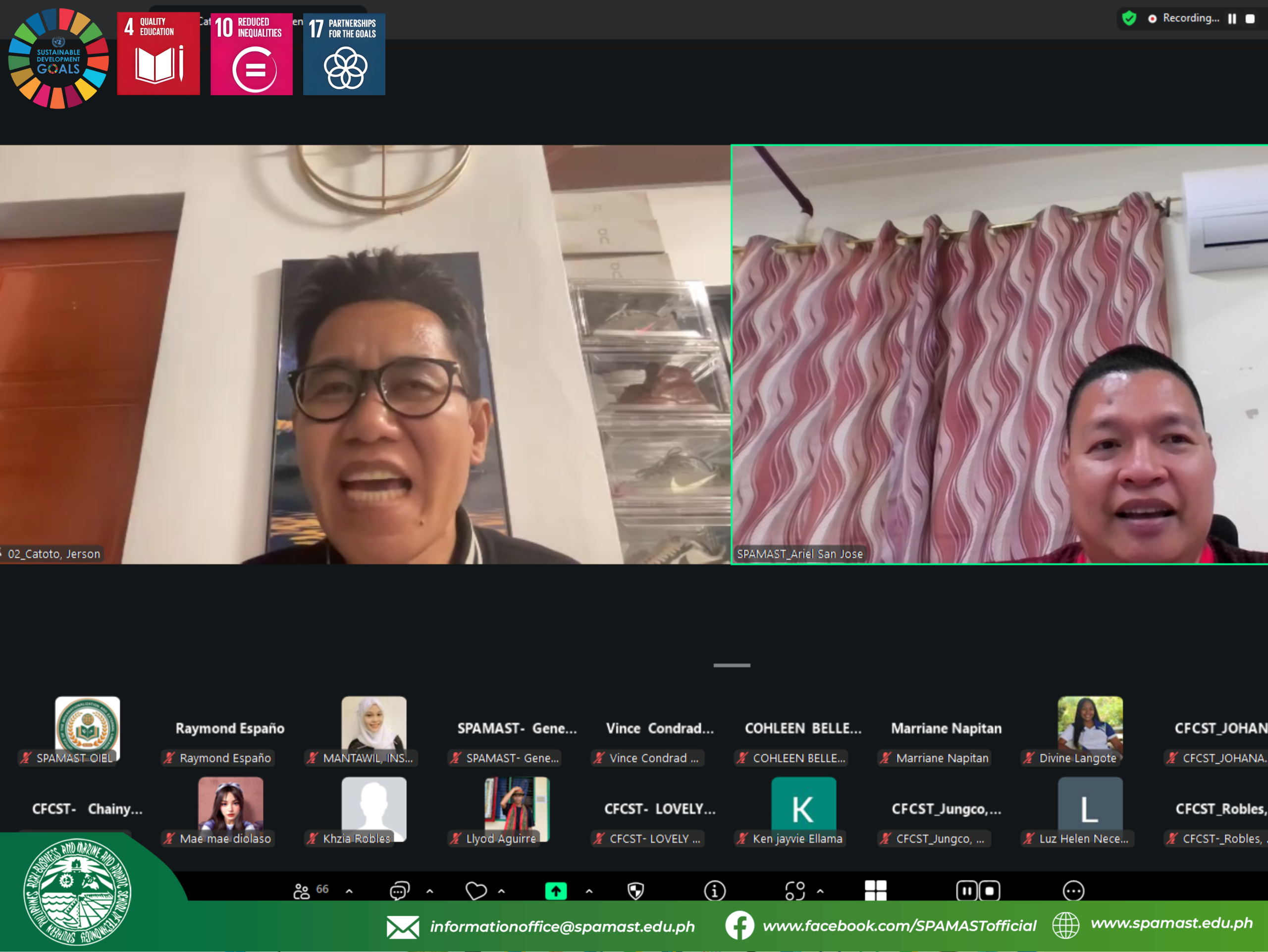Expand the chat options caret

(430, 891)
